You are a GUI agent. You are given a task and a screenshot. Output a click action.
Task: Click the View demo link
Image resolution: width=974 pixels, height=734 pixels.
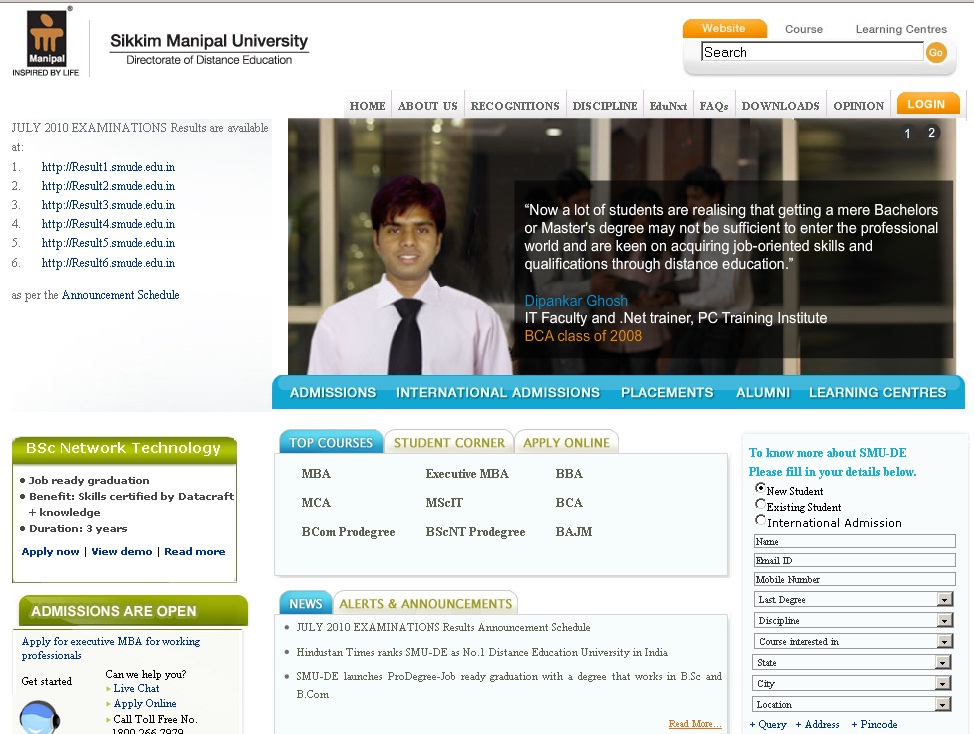tap(122, 551)
